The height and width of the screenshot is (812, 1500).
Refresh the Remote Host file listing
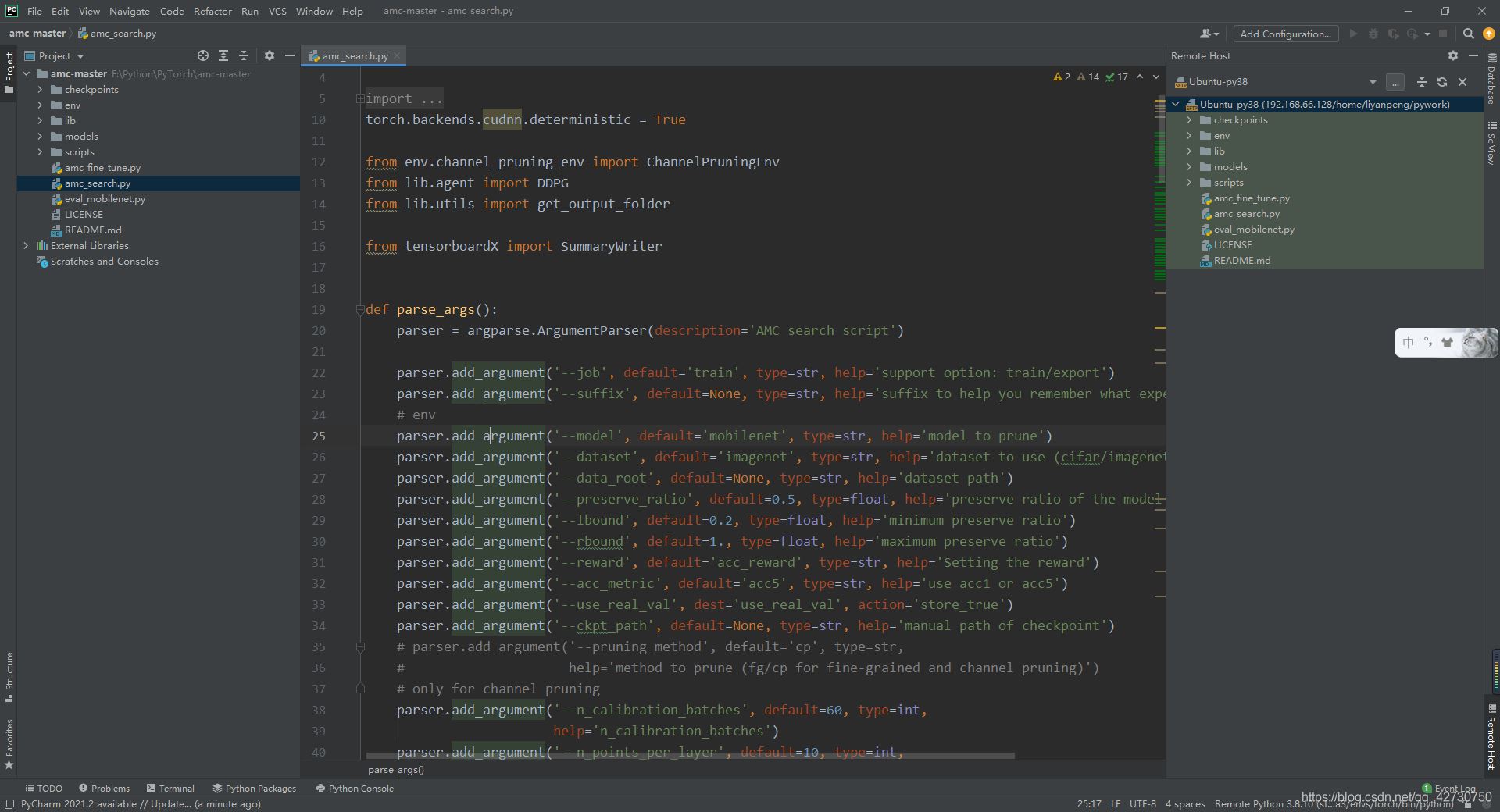click(1442, 82)
